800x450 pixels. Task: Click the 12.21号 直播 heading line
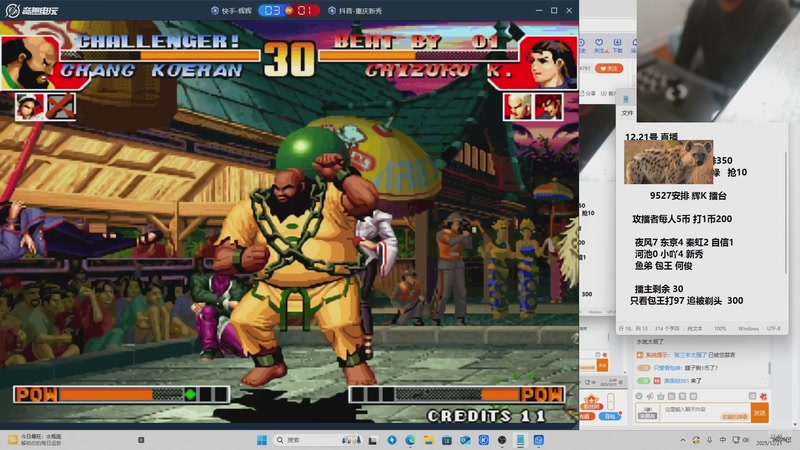coord(652,137)
